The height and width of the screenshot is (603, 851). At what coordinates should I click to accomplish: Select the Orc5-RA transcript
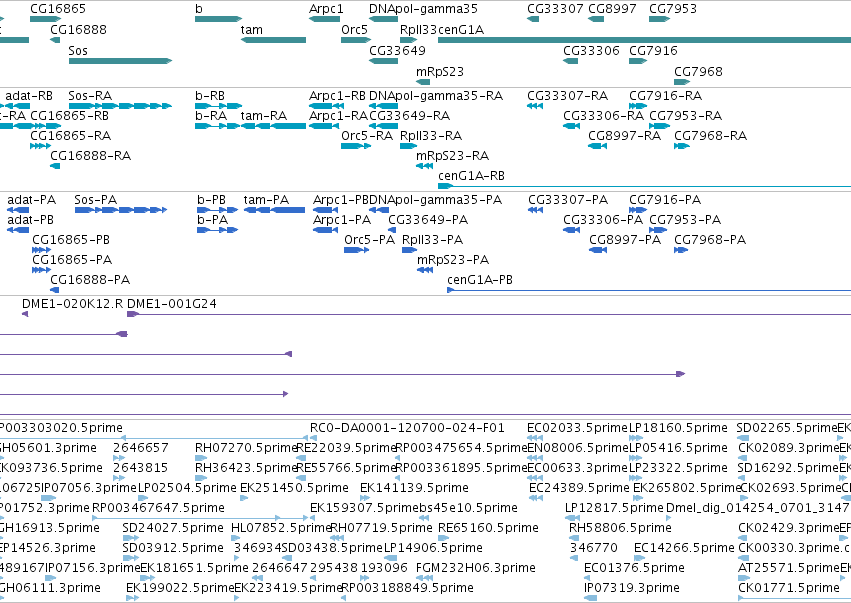[x=356, y=146]
